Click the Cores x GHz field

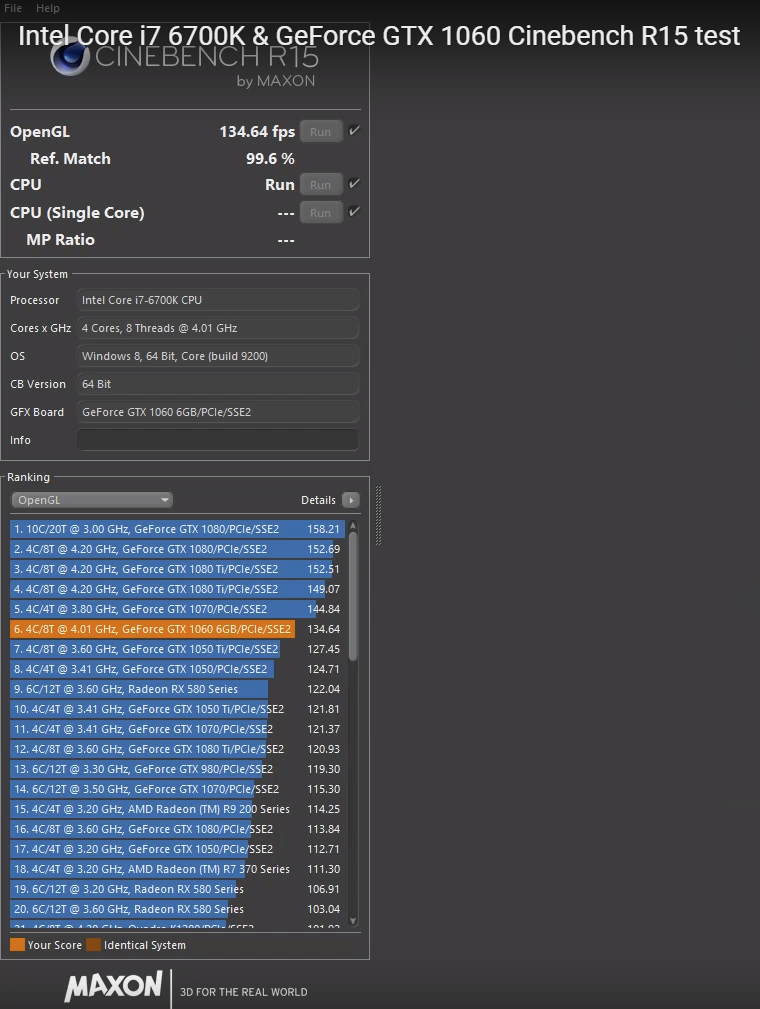click(218, 328)
